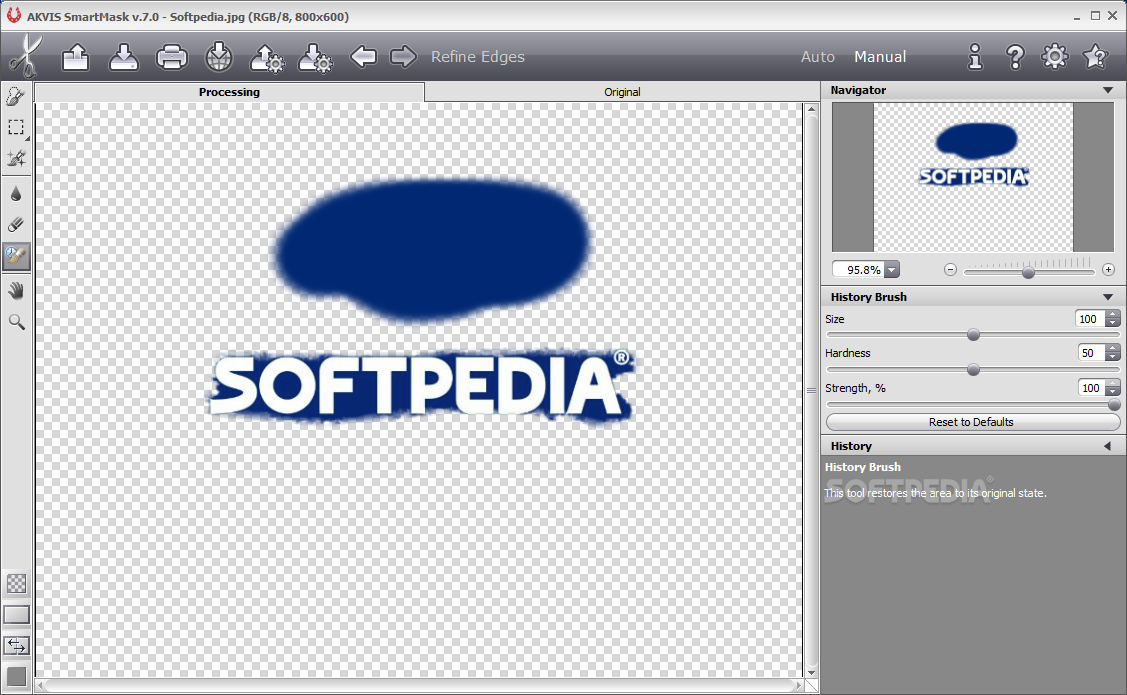Select the Zoom magnifier tool
Viewport: 1127px width, 695px height.
[x=16, y=322]
